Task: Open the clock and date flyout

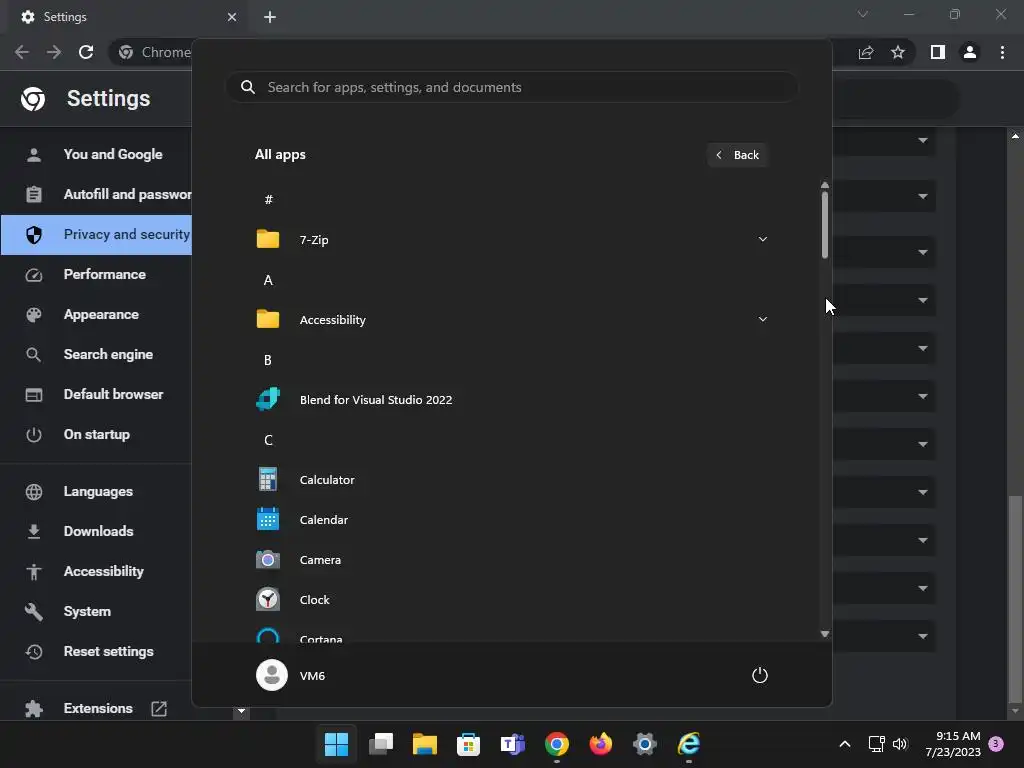Action: (x=953, y=744)
